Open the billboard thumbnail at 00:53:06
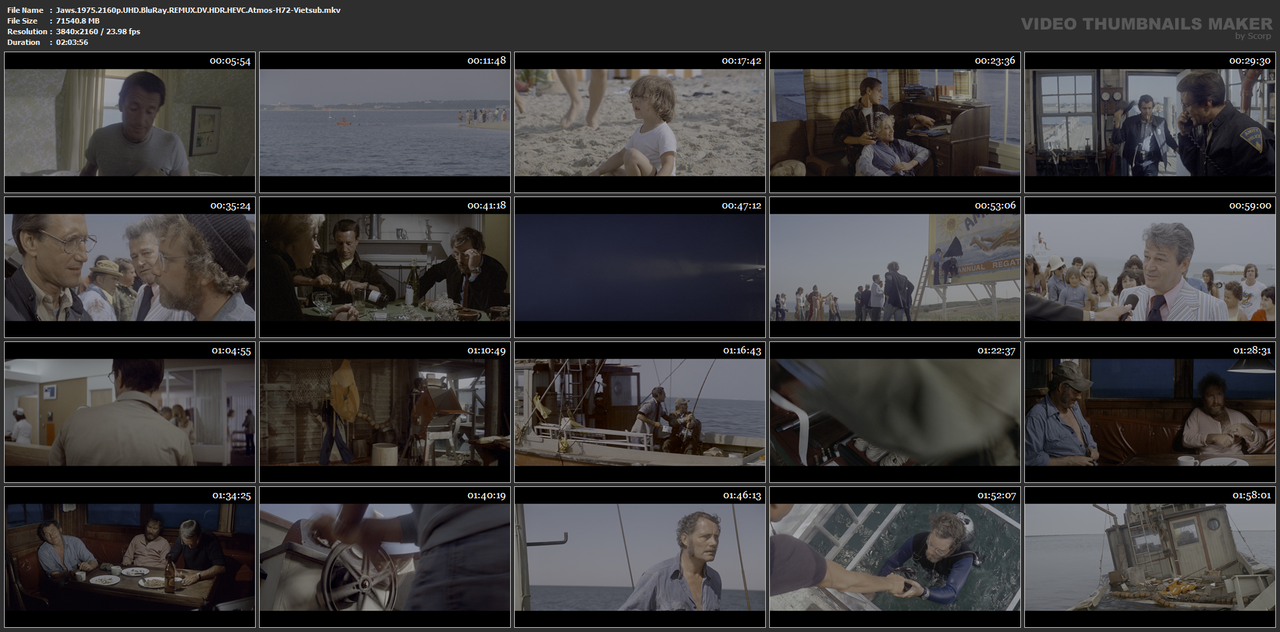The height and width of the screenshot is (632, 1280). (x=895, y=267)
